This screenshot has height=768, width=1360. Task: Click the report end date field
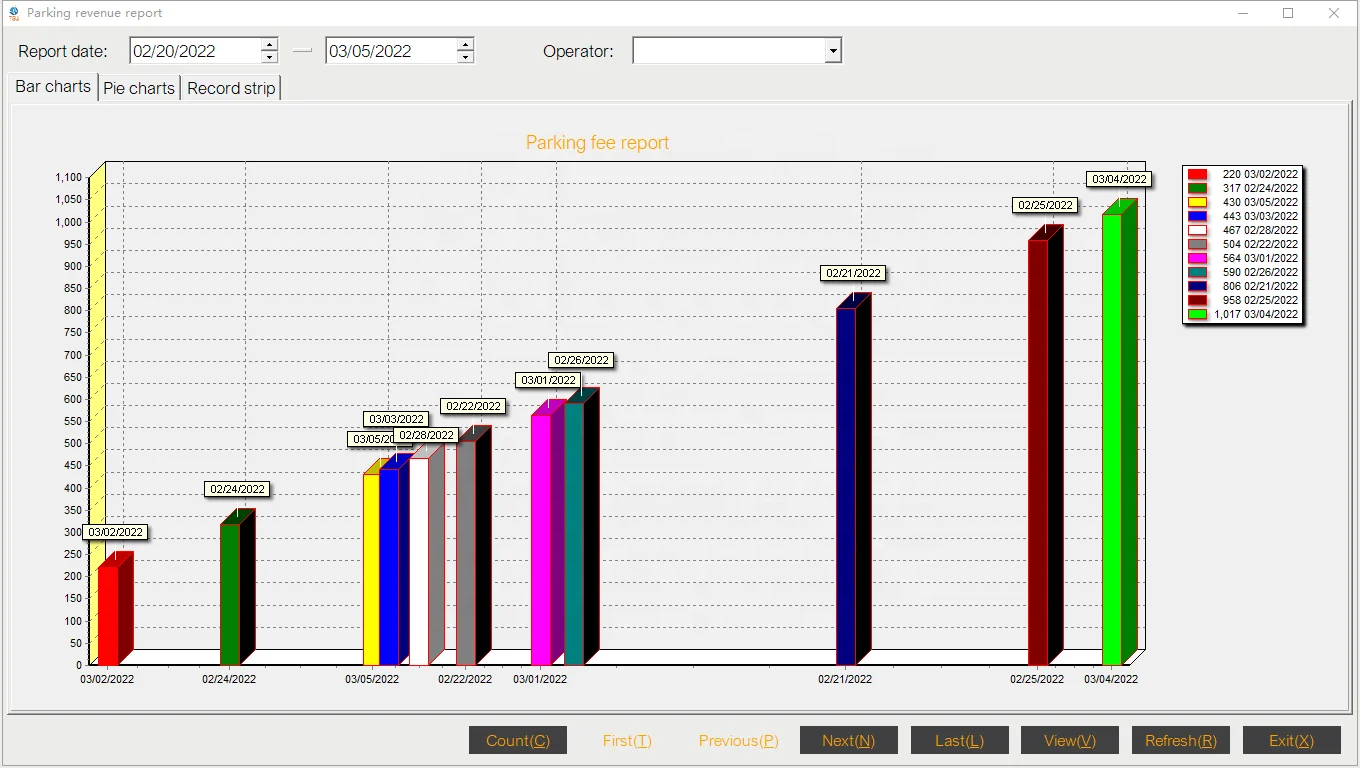(392, 51)
